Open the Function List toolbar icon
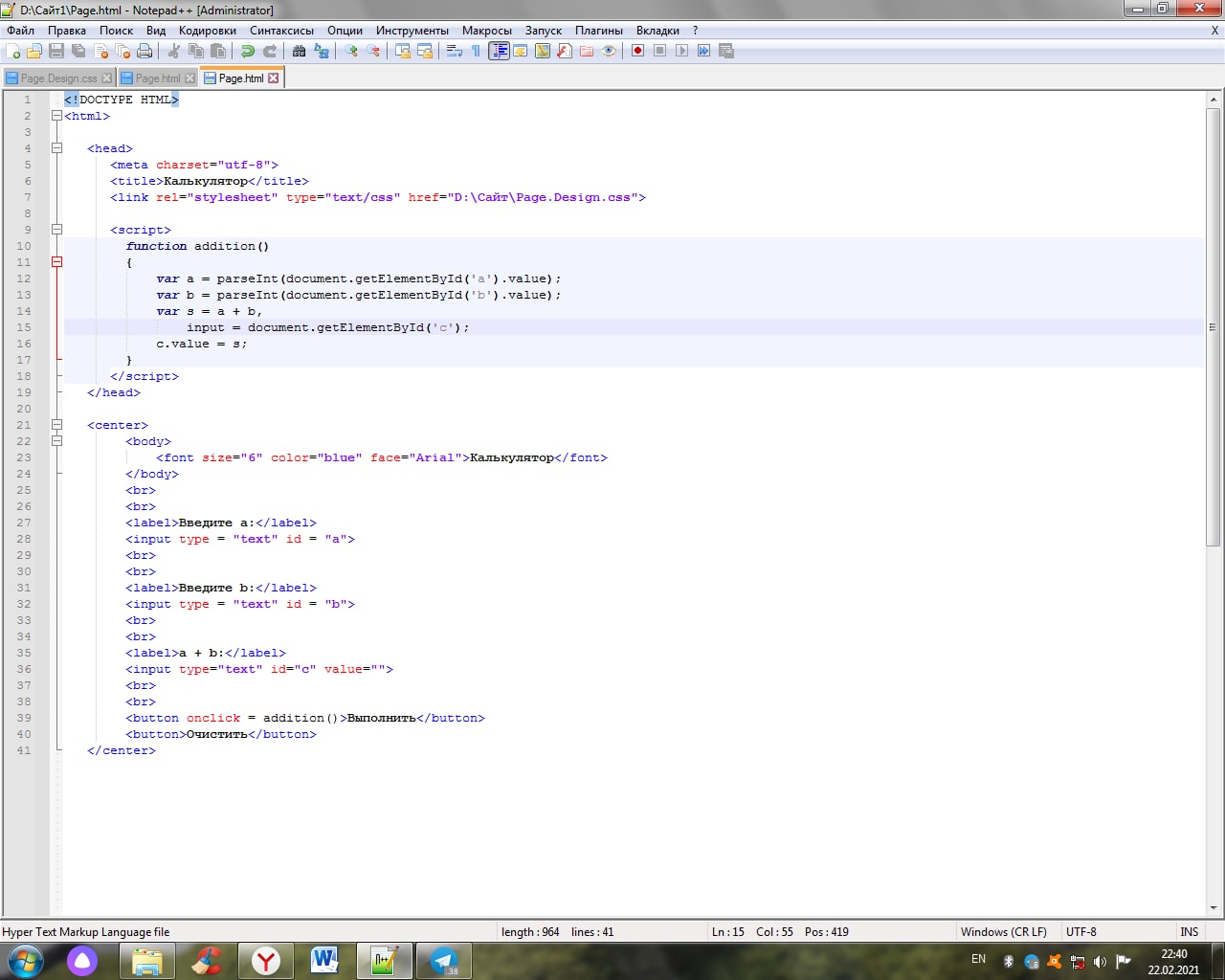The width and height of the screenshot is (1225, 980). [565, 51]
